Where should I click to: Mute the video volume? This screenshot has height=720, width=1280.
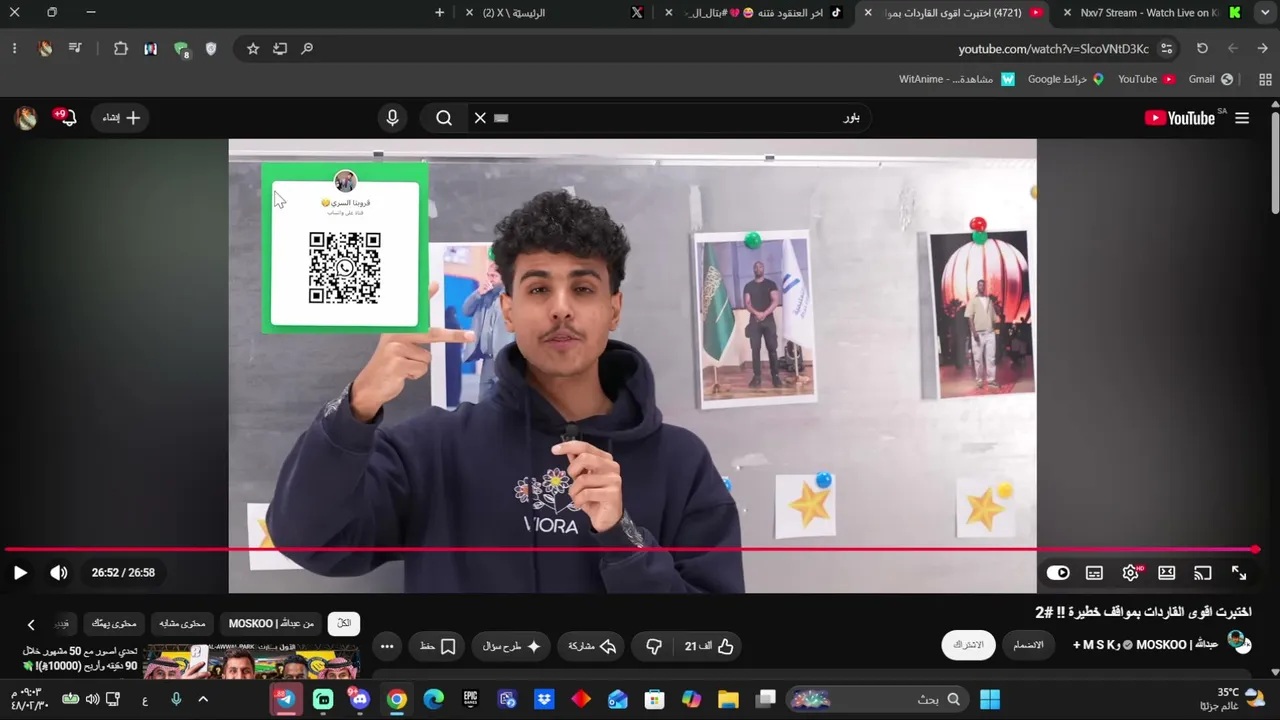tap(59, 573)
